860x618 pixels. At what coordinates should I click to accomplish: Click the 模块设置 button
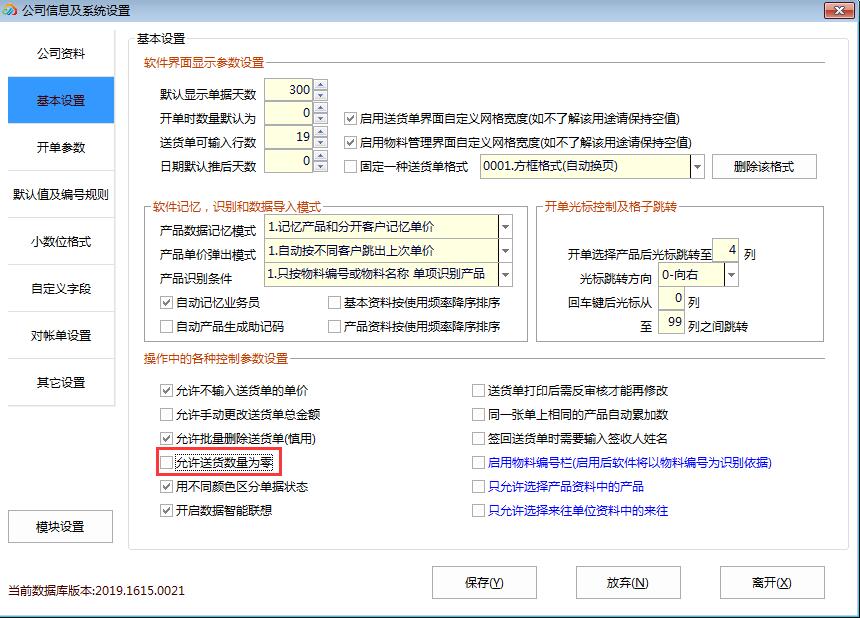point(60,527)
